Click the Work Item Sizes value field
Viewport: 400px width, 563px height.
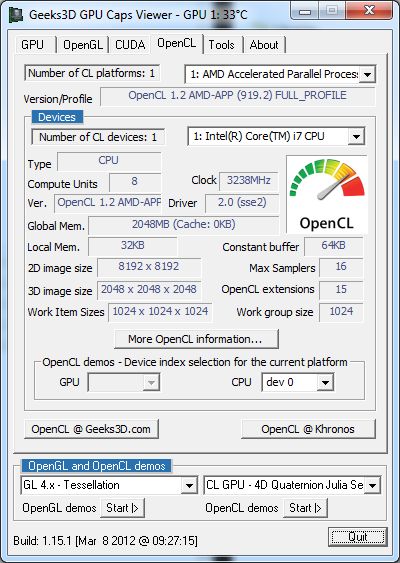pos(160,312)
